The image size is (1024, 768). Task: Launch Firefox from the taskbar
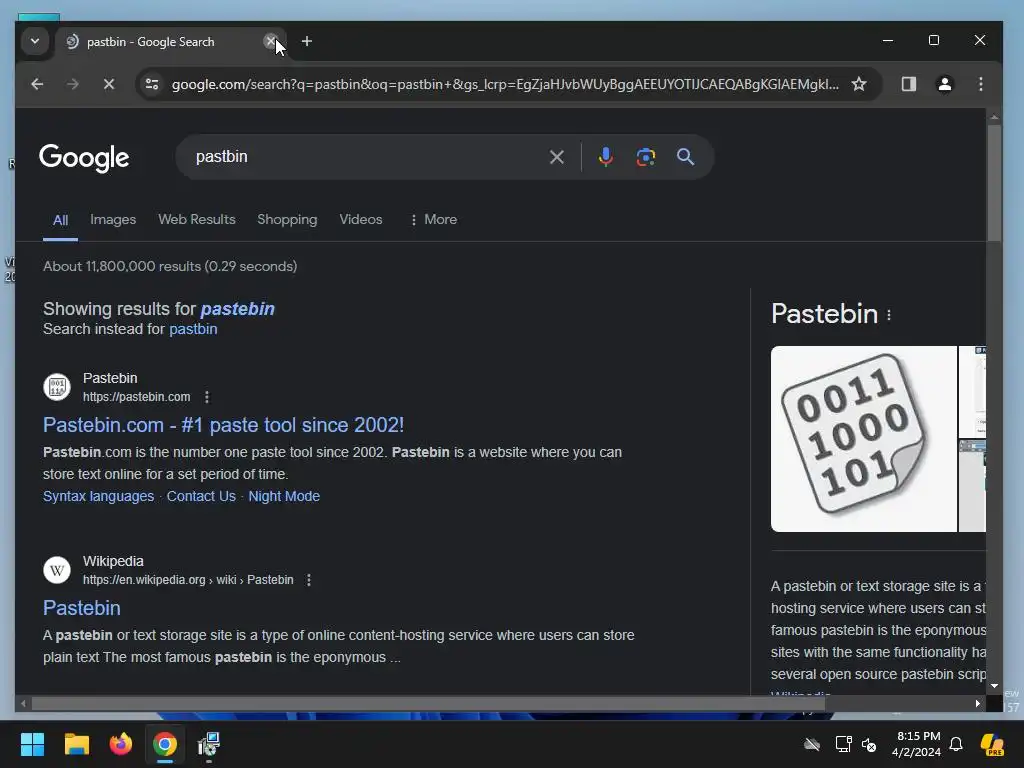coord(121,744)
